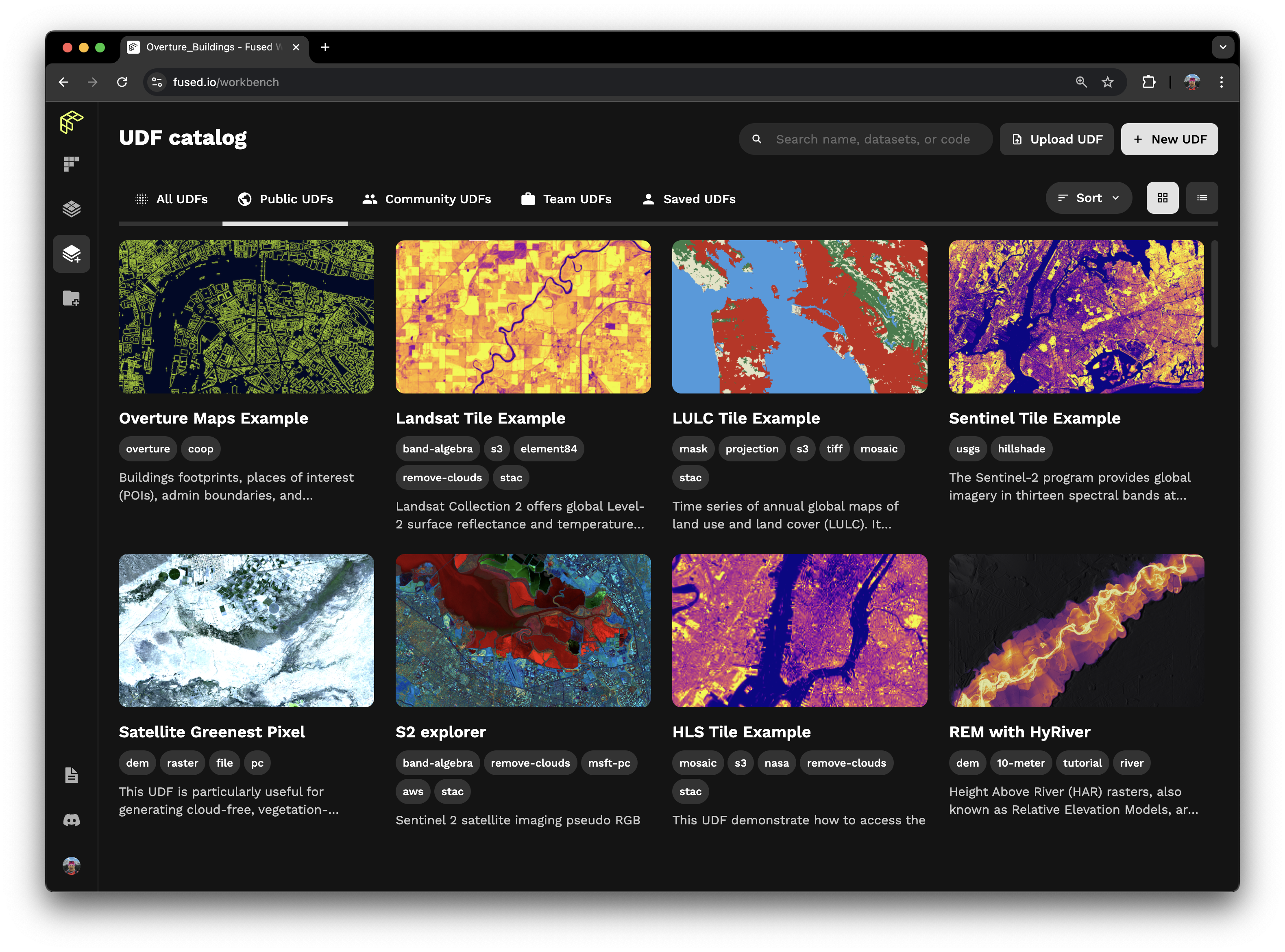Click the Fused logo in sidebar

coord(72,122)
